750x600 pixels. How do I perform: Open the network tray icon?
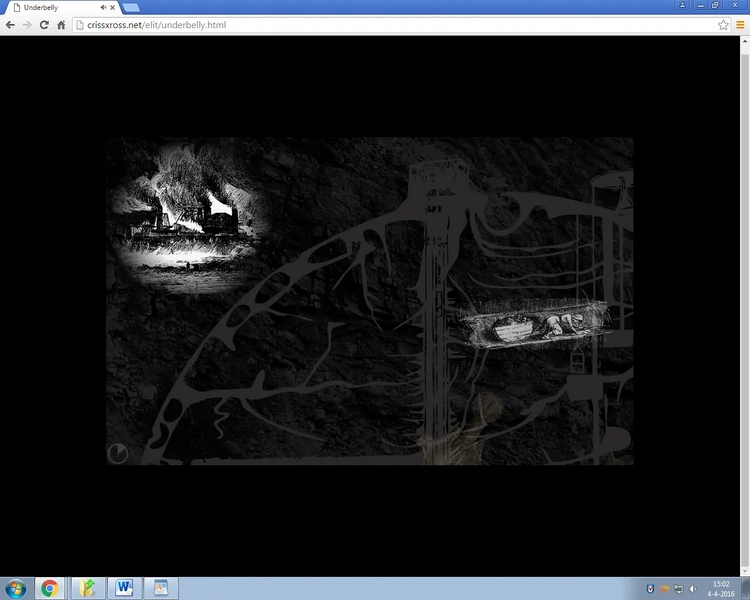678,589
